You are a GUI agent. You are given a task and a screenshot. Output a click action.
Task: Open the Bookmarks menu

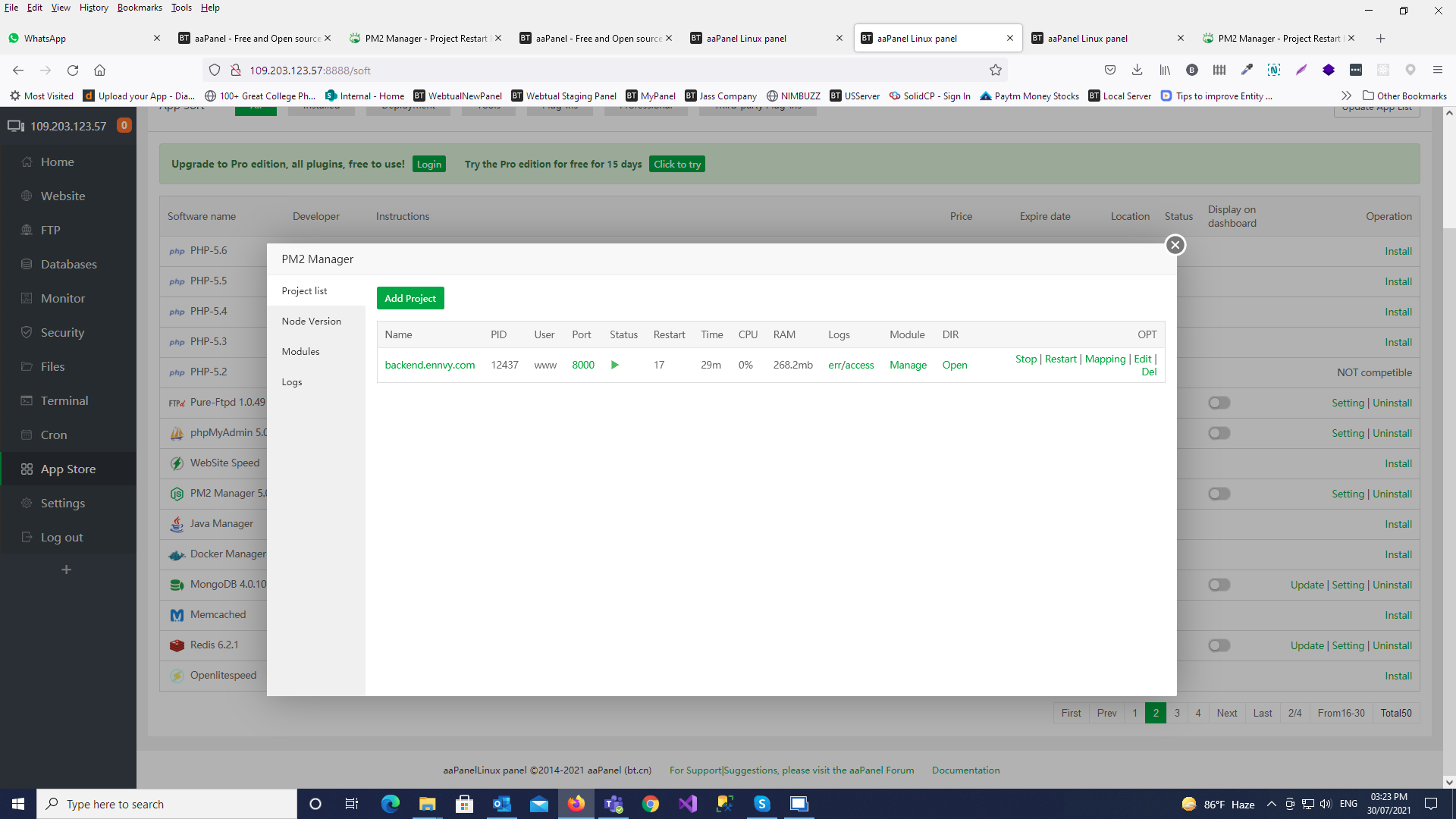point(140,8)
